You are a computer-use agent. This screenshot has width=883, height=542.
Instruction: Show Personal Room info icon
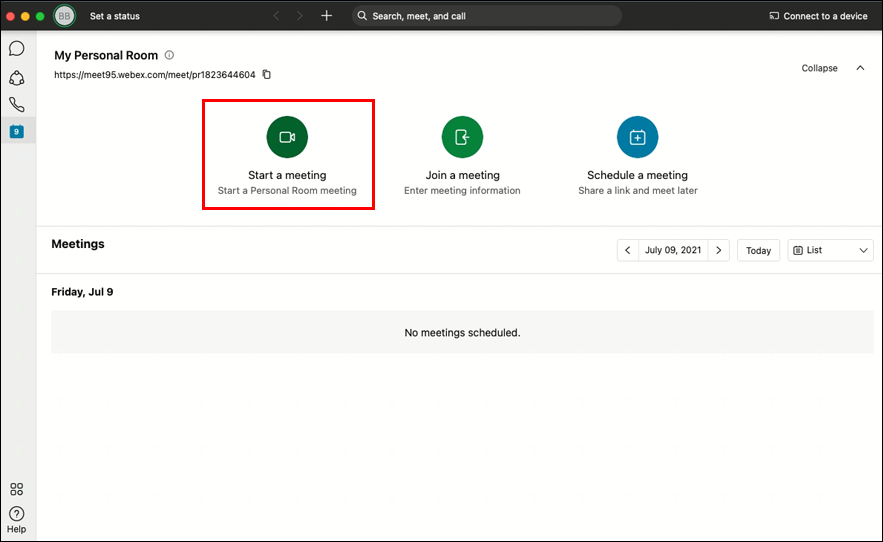(x=169, y=55)
